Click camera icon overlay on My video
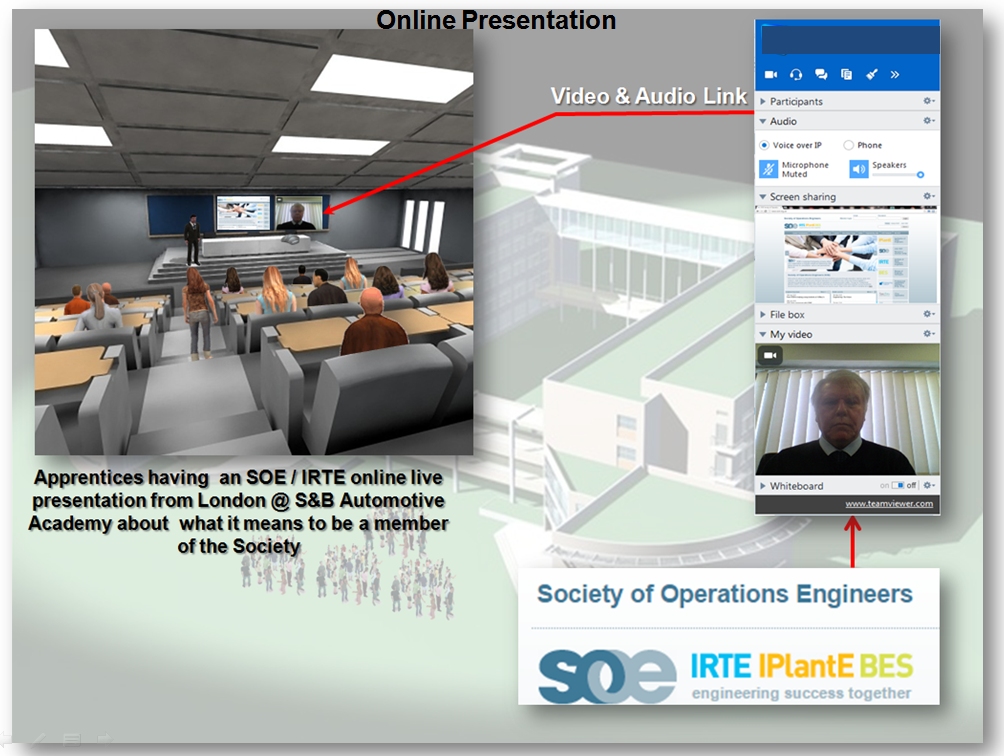 point(770,355)
